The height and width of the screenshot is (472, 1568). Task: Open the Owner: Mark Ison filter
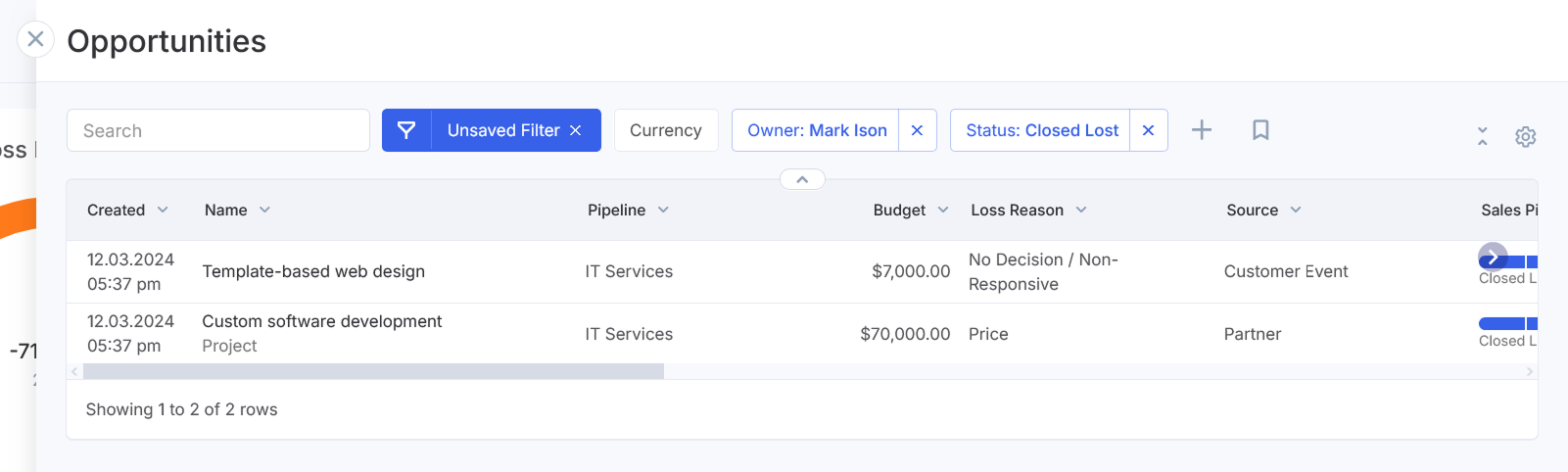tap(817, 130)
